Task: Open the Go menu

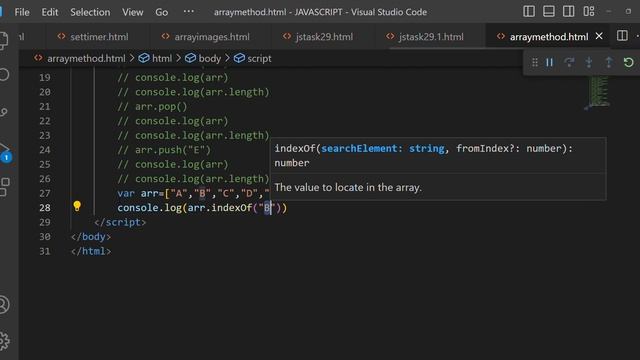Action: pos(162,12)
